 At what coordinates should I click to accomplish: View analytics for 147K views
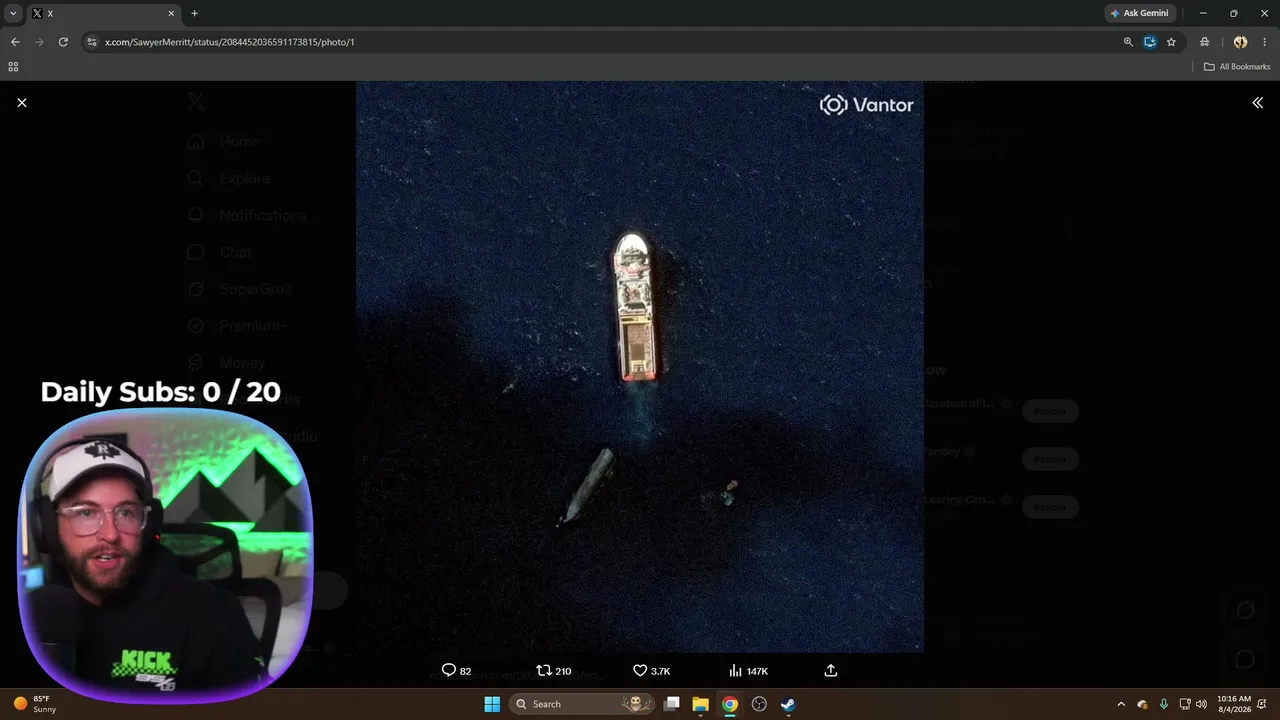(748, 671)
